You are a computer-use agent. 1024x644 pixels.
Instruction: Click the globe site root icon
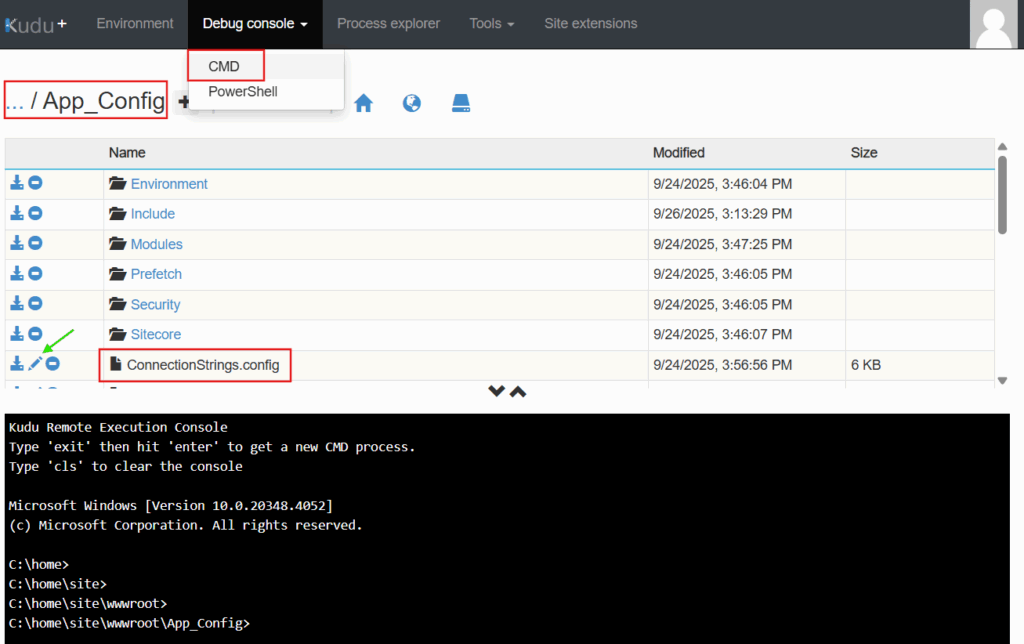click(411, 103)
